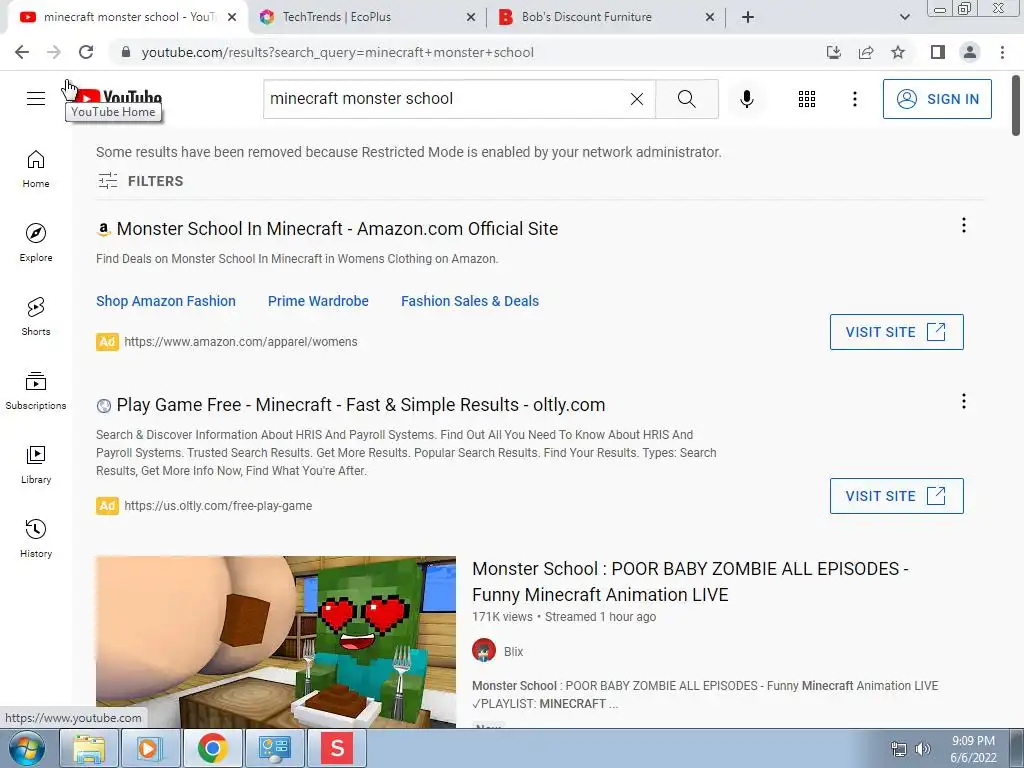Open options menu for the oltly.com ad
Viewport: 1024px width, 768px height.
coord(964,401)
